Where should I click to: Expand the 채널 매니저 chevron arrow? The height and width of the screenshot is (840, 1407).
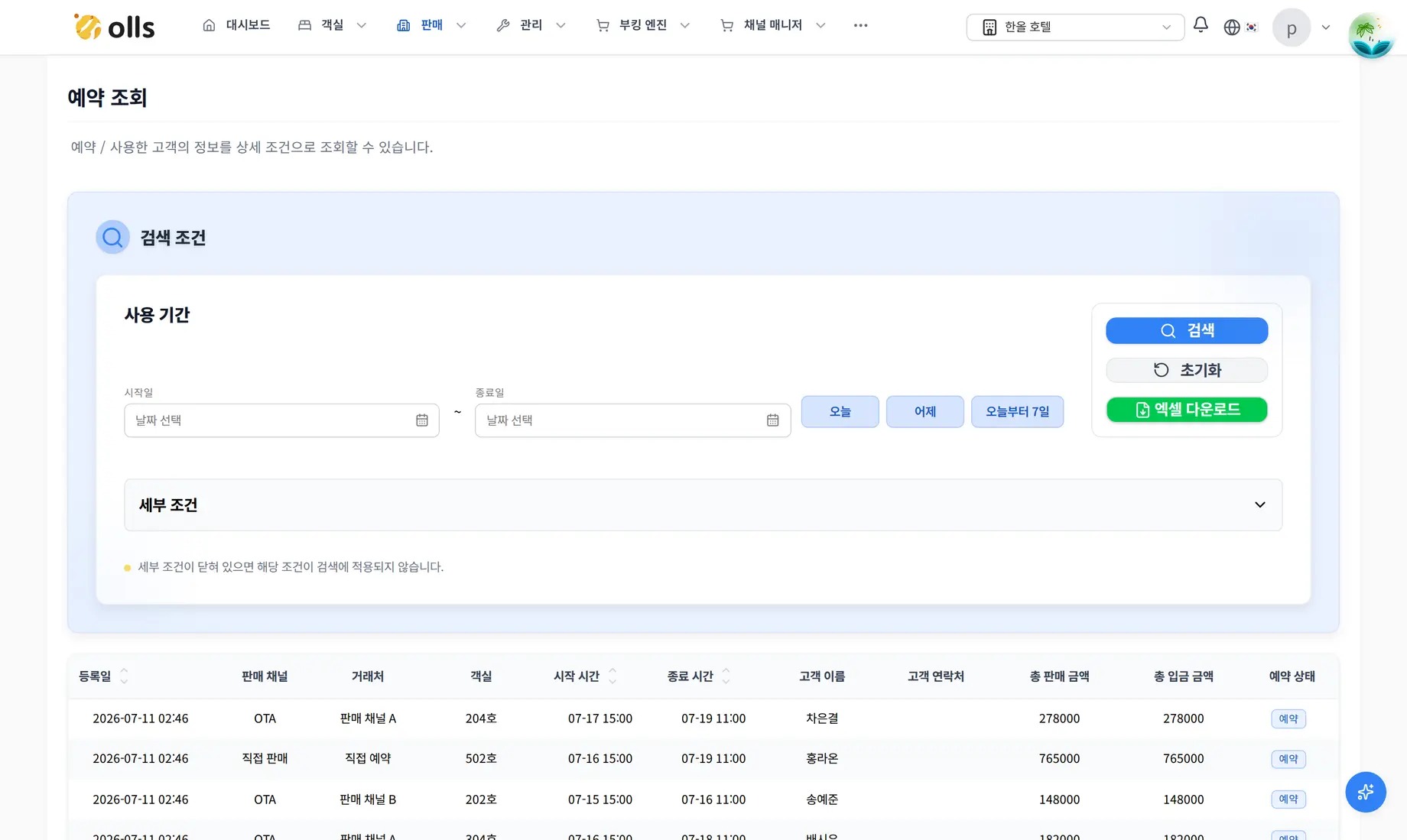coord(820,25)
